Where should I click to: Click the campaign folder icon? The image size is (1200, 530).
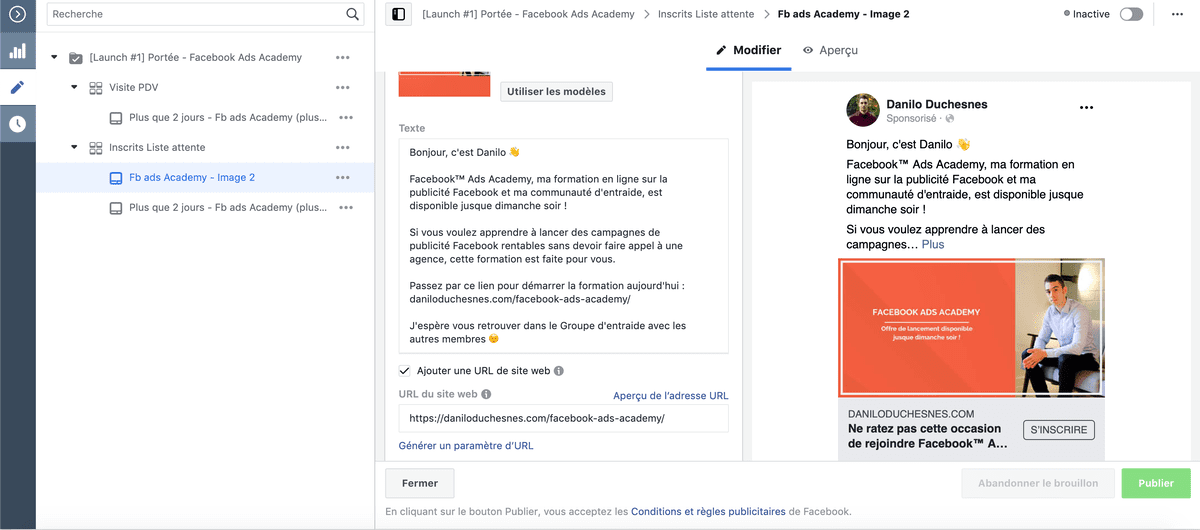tap(76, 58)
